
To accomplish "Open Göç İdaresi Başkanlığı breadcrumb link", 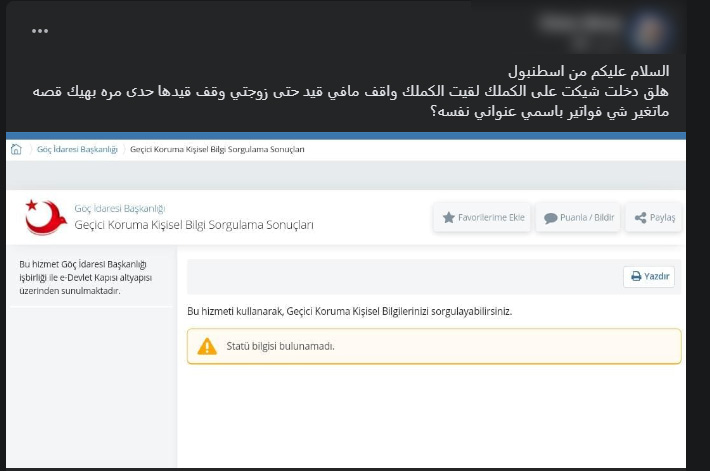I will 77,149.
